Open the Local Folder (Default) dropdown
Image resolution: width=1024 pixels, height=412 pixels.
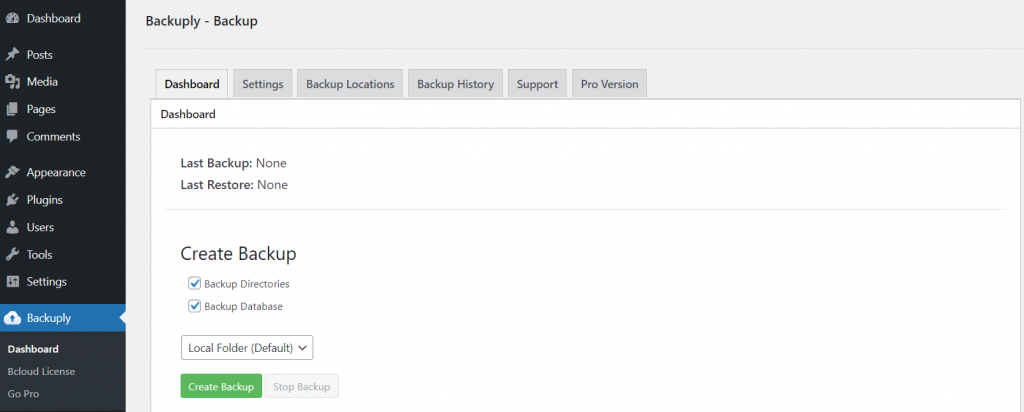click(247, 348)
